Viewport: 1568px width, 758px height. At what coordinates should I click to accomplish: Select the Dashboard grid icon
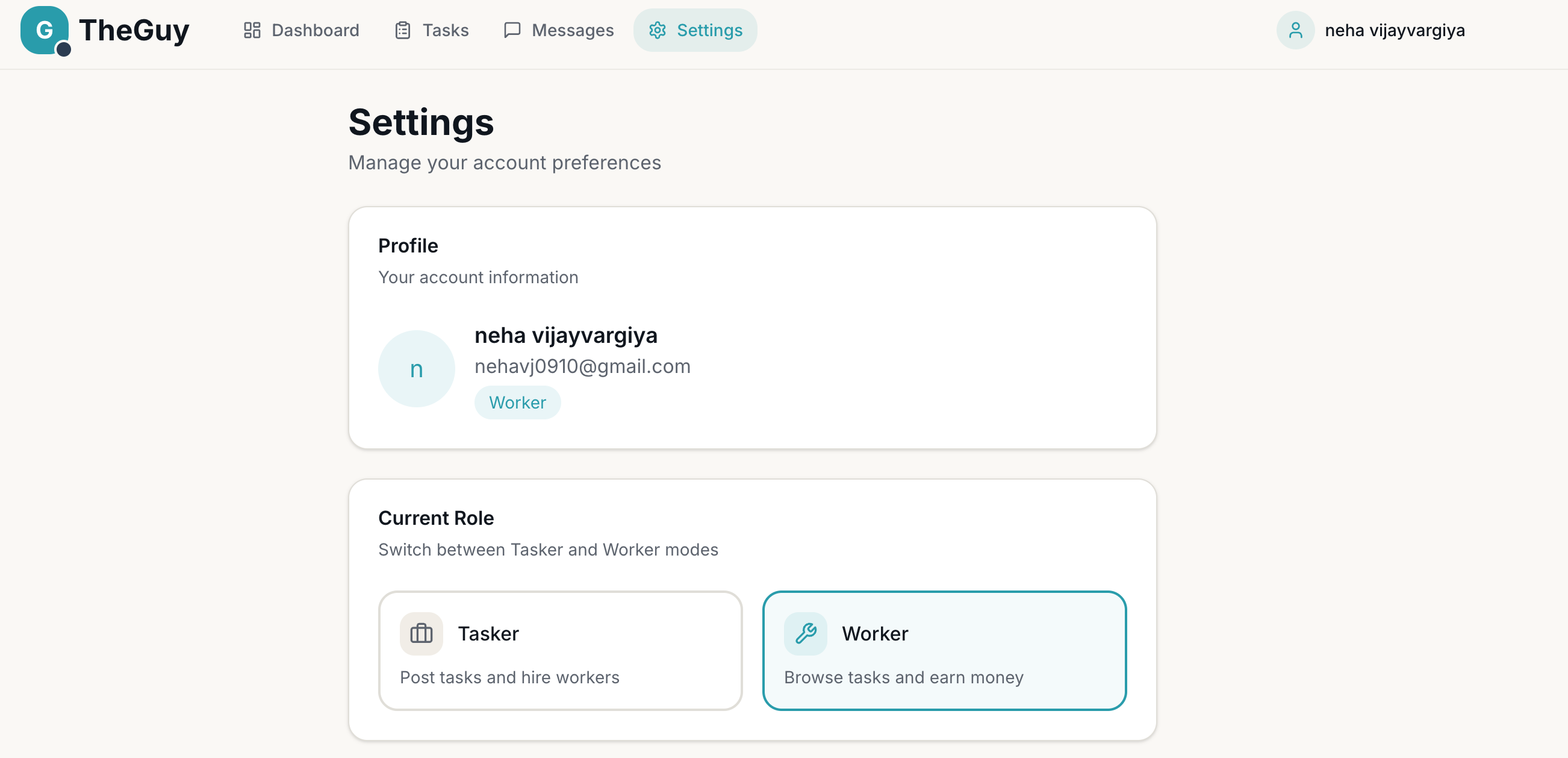pyautogui.click(x=252, y=30)
